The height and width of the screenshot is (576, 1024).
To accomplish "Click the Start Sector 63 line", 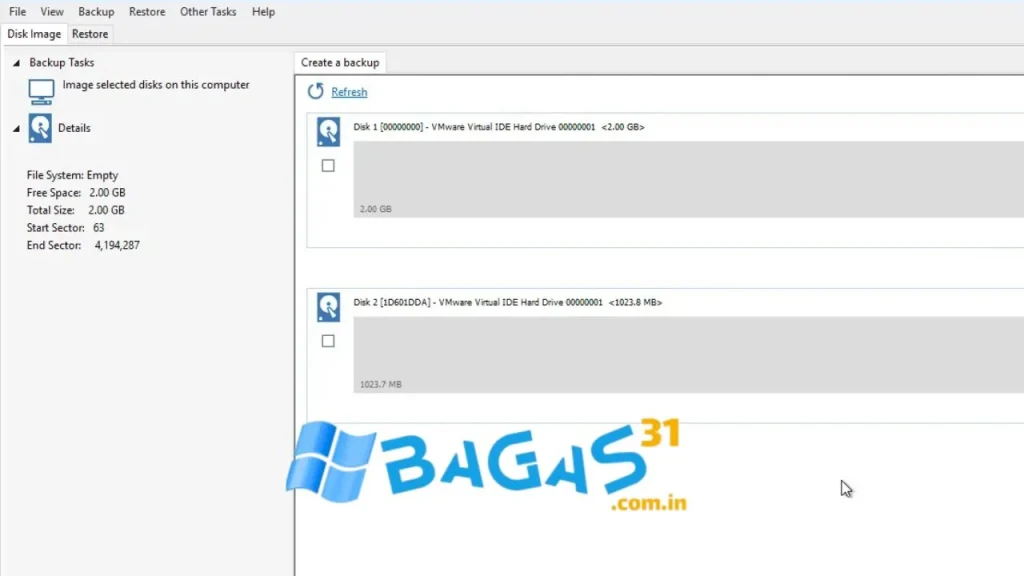I will click(65, 228).
